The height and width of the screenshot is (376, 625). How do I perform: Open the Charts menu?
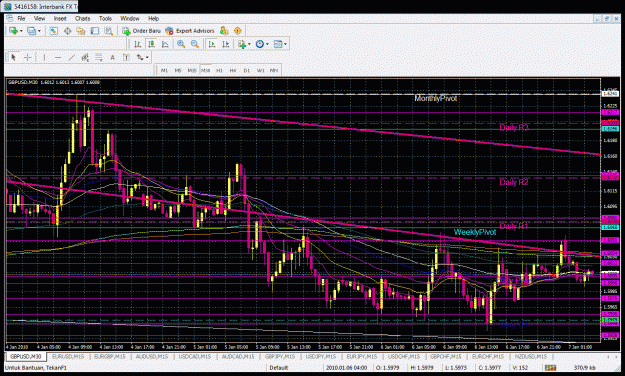click(x=82, y=18)
